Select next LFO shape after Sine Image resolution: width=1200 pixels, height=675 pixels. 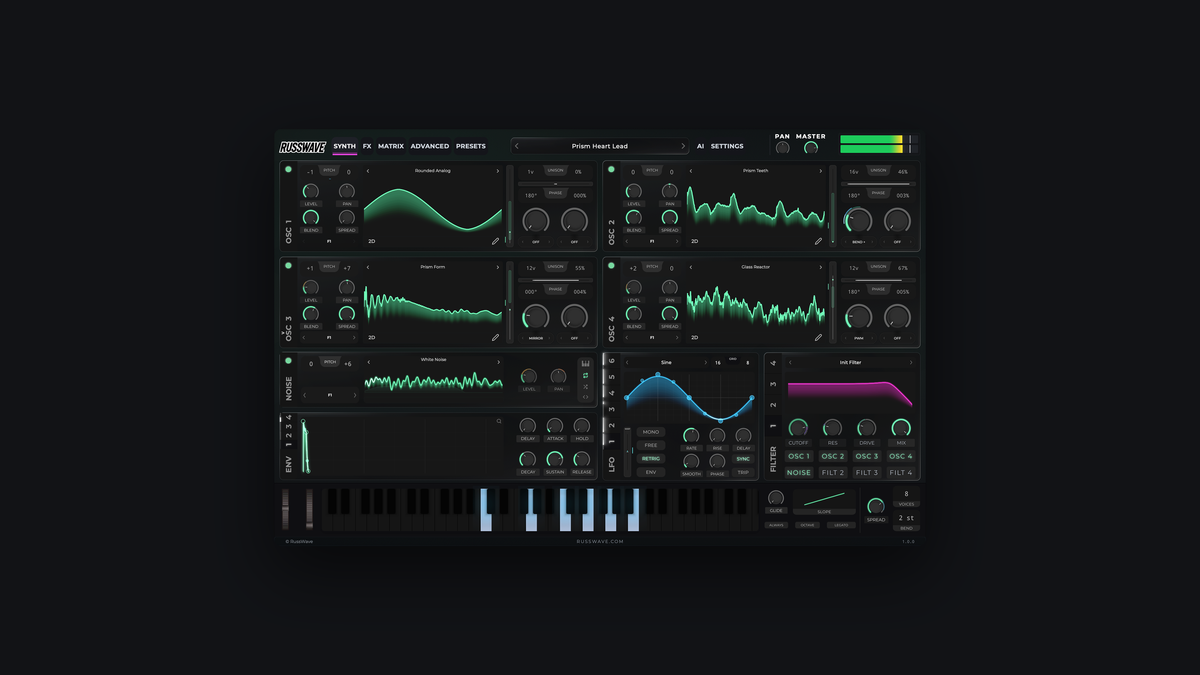pos(705,362)
